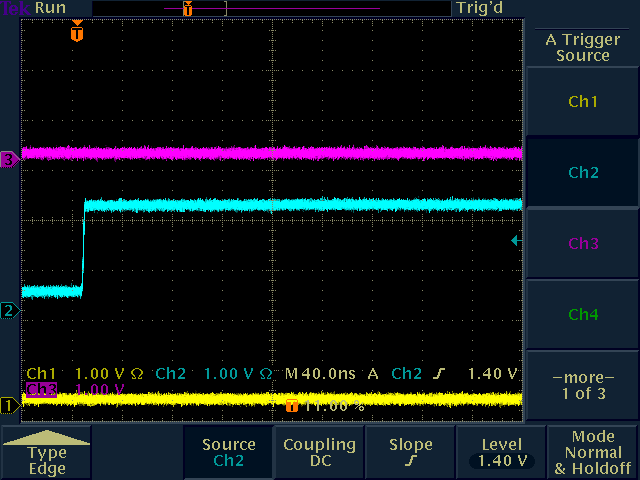This screenshot has width=640, height=480.
Task: Open the Mode Normal & Holdoff menu
Action: pyautogui.click(x=593, y=452)
